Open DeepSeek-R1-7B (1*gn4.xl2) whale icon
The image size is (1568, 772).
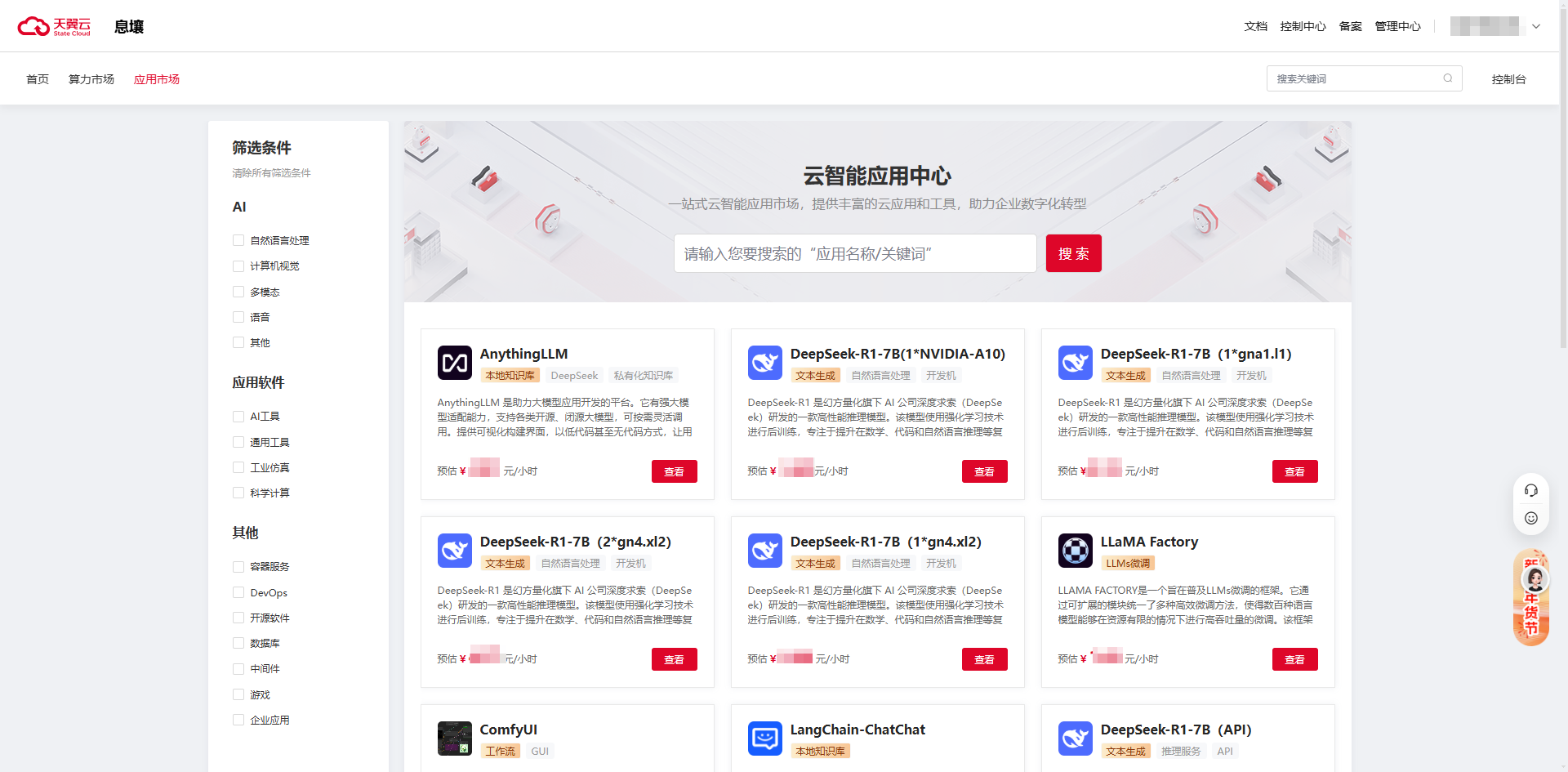click(x=765, y=551)
